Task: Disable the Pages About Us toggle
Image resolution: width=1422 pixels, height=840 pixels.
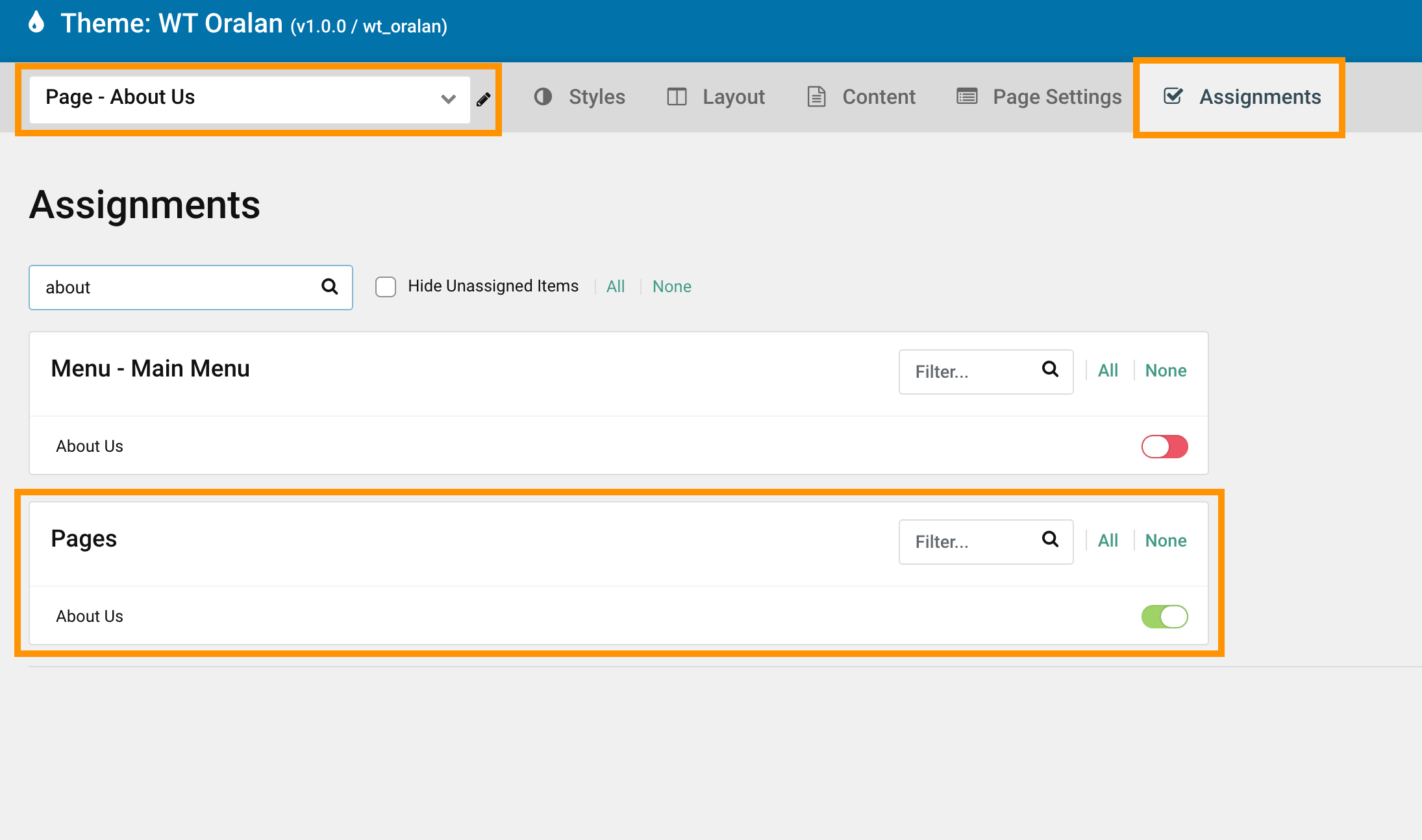Action: [1164, 617]
